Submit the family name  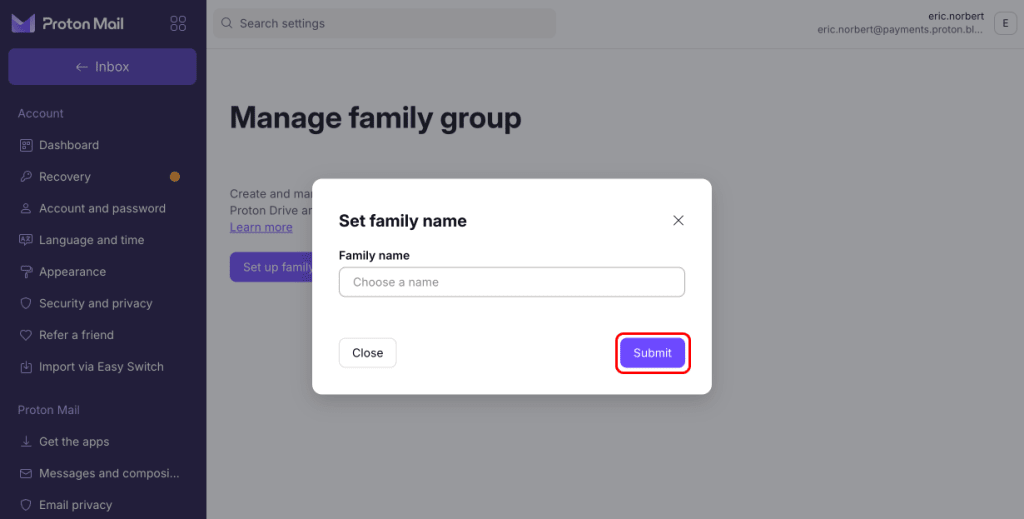[x=652, y=353]
